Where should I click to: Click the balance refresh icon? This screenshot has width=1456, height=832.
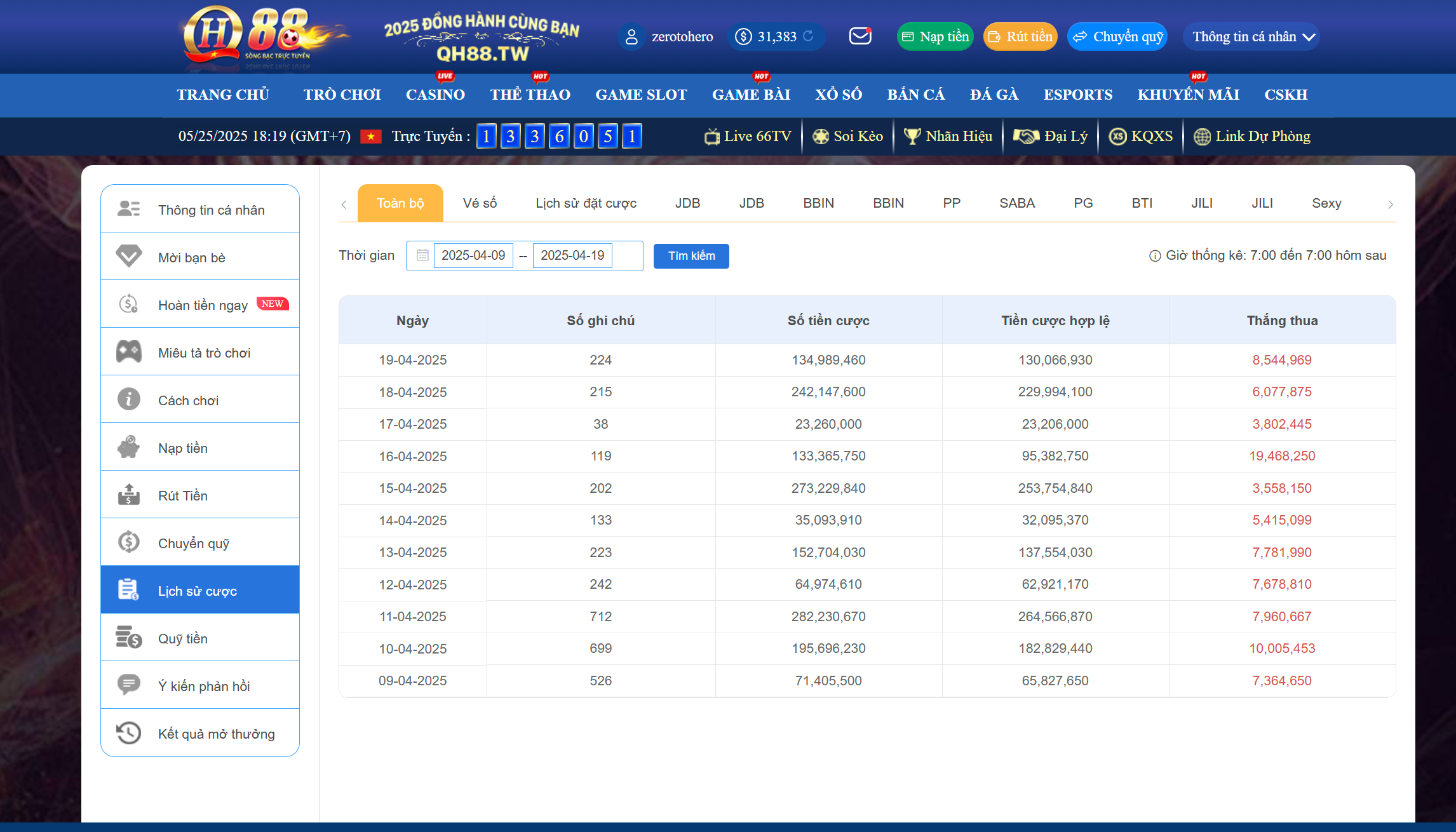click(x=808, y=36)
